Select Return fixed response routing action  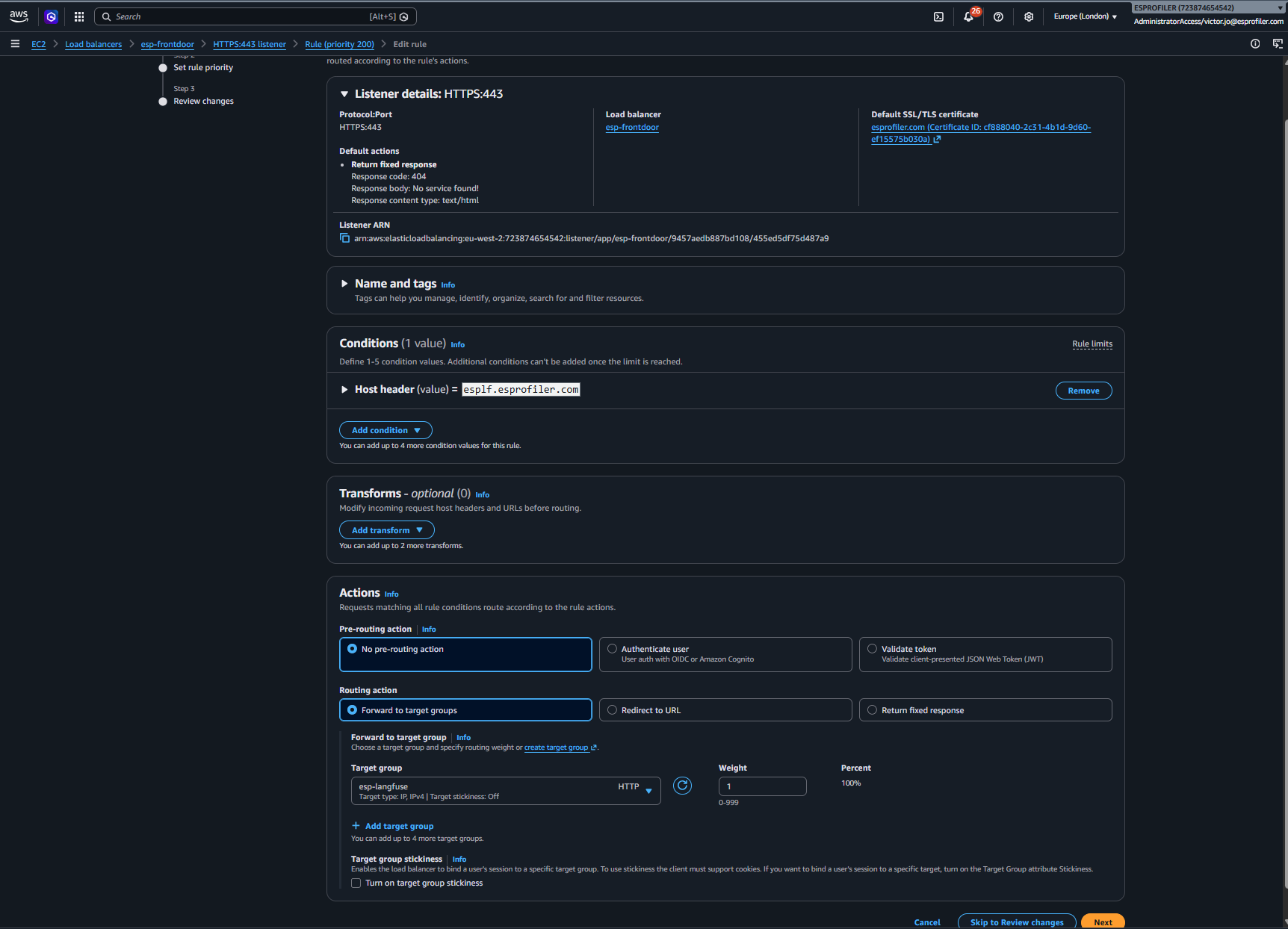click(x=985, y=710)
